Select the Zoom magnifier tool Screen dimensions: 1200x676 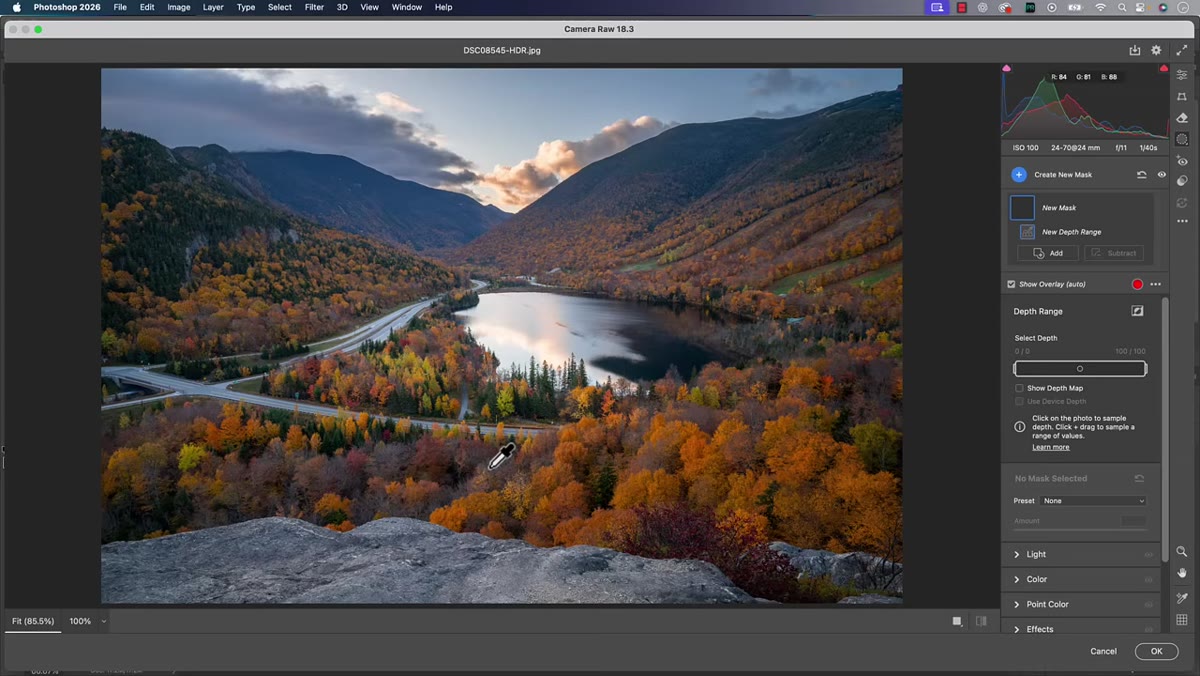coord(1182,551)
